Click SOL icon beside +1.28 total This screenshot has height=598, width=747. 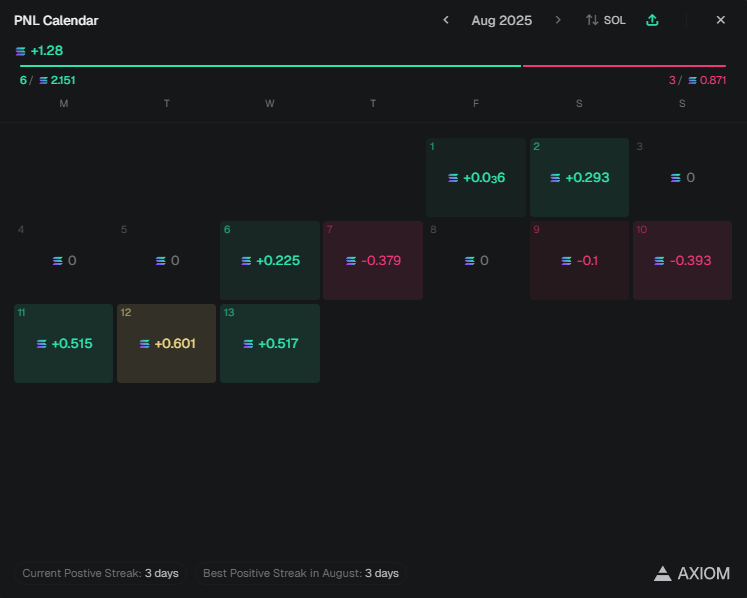coord(20,51)
